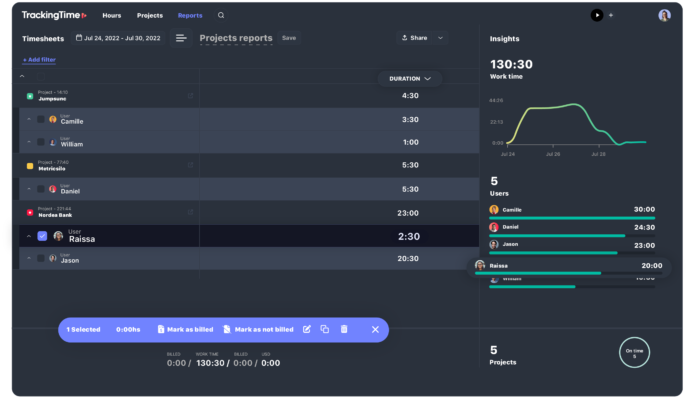Click the plus icon beside the timer

[x=611, y=15]
